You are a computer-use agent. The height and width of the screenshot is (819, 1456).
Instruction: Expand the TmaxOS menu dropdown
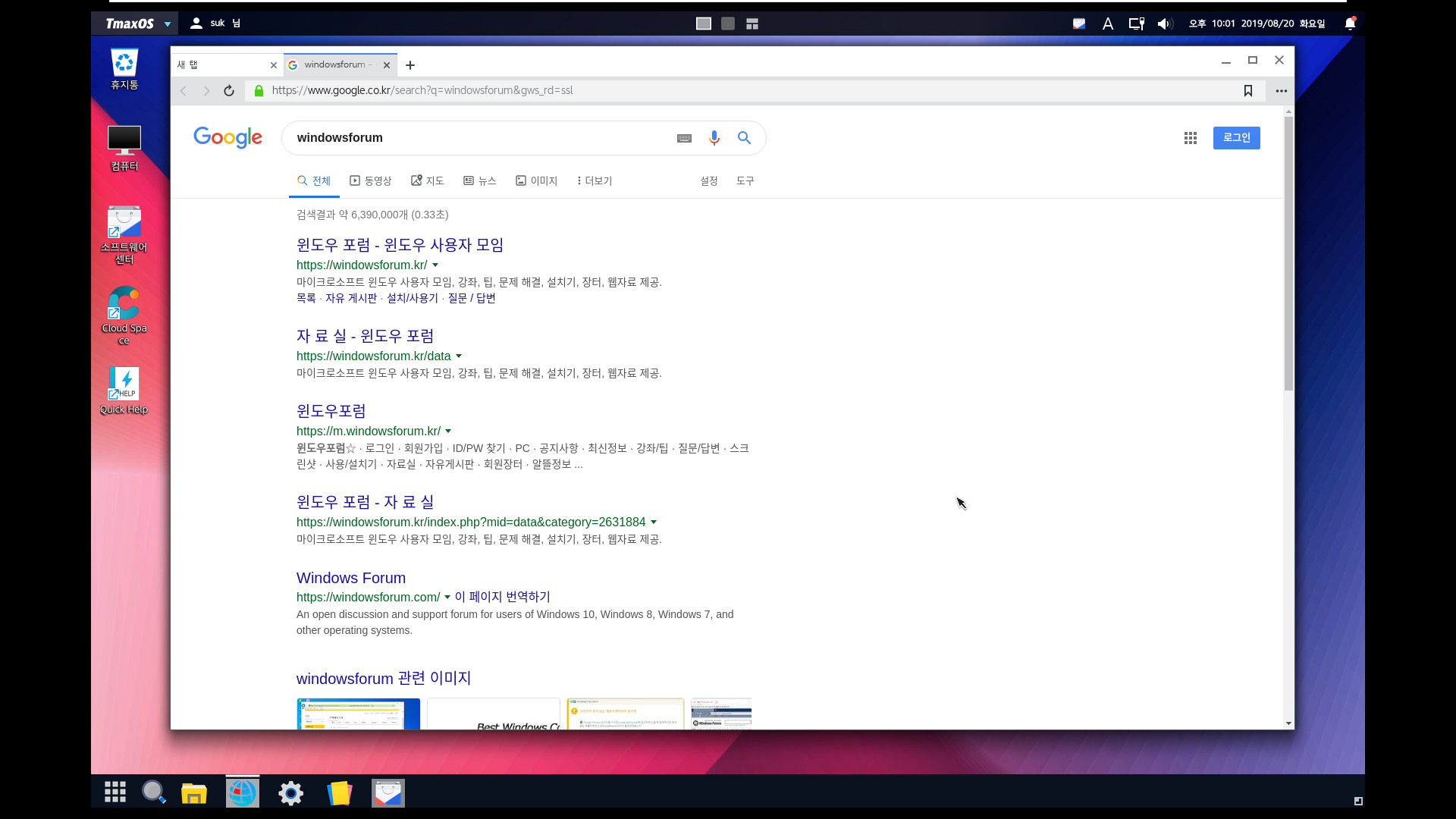click(168, 24)
